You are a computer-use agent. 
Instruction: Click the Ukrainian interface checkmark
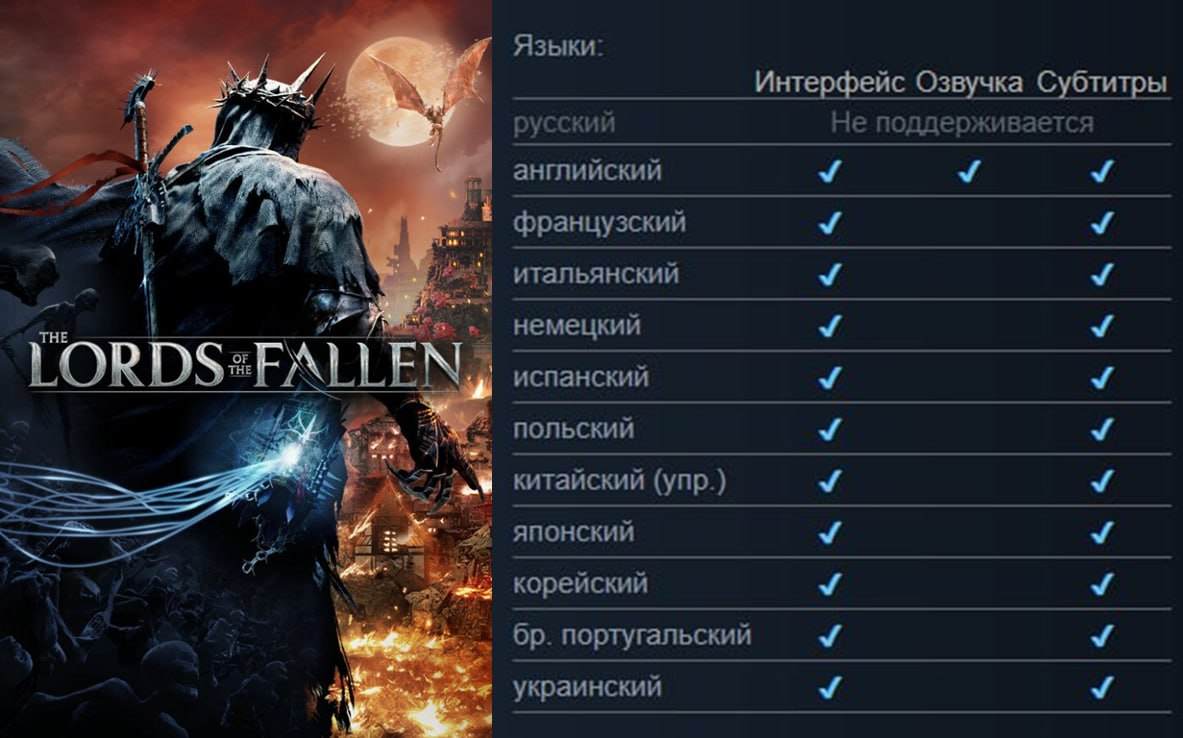[x=830, y=687]
